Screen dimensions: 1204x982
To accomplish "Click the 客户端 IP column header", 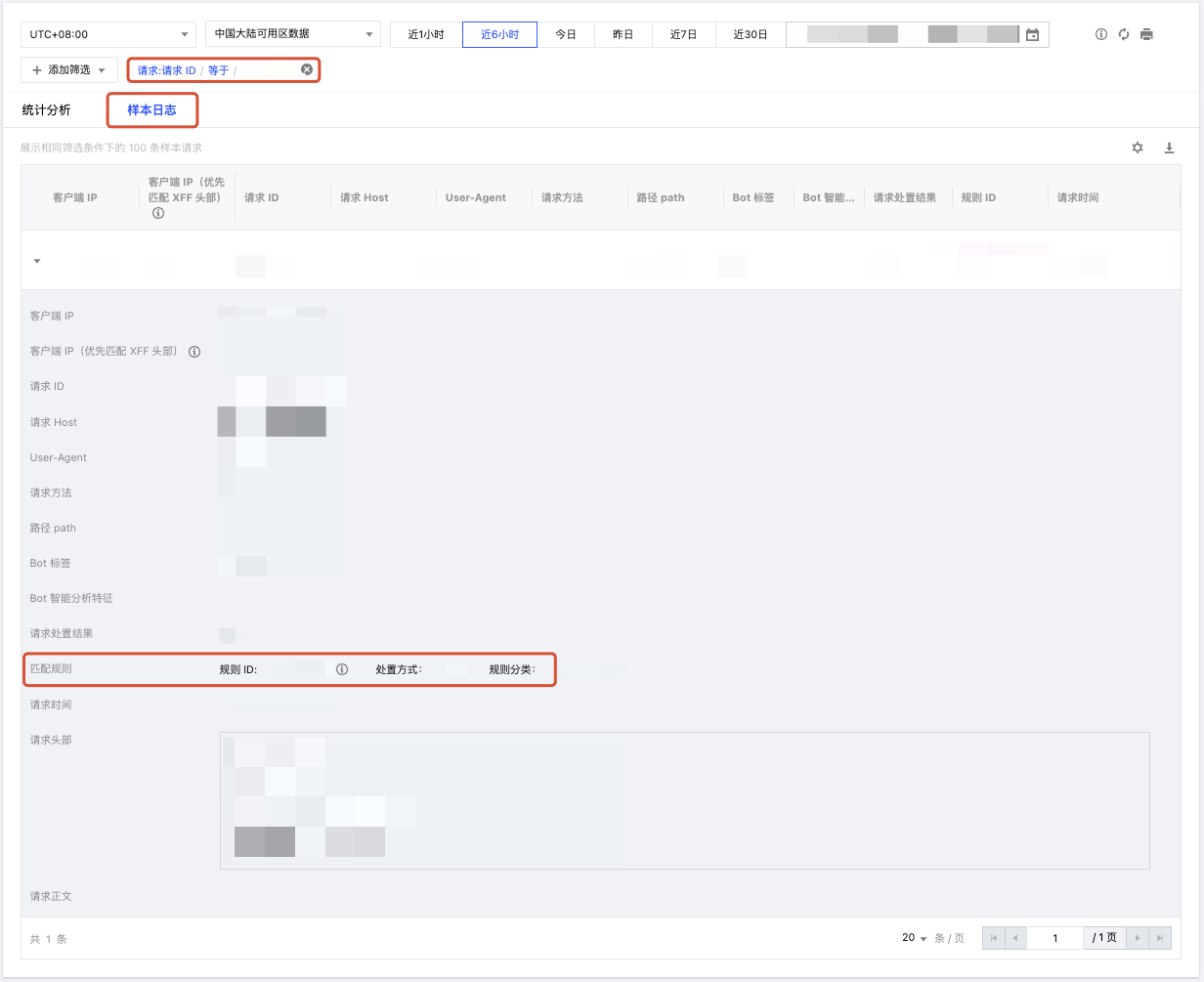I will pos(75,197).
